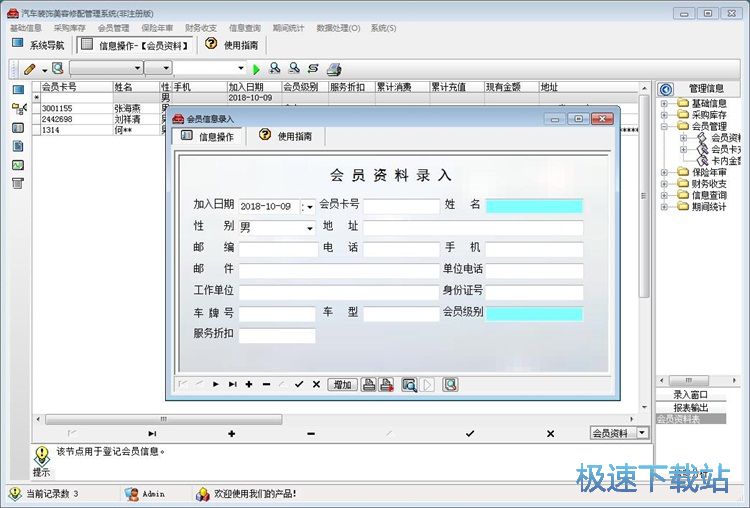
Task: Open the 会员管理 menu
Action: point(114,28)
